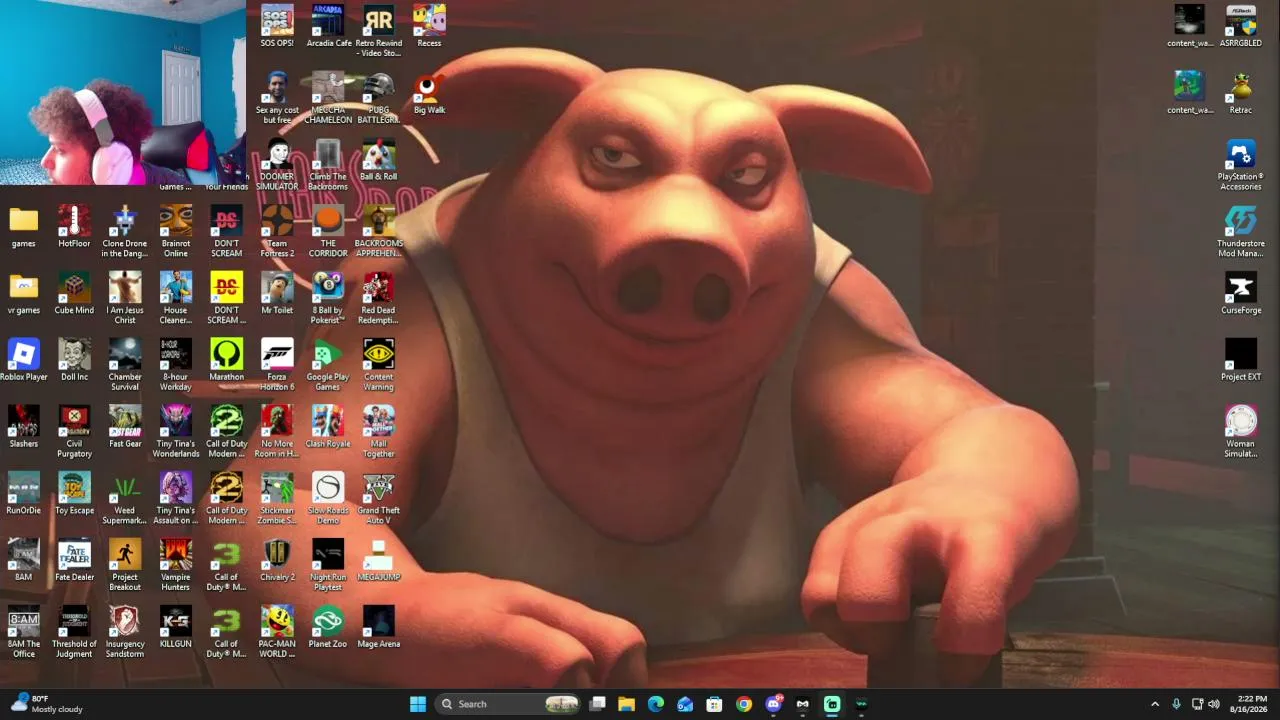Select Tiny Tina's Wonderlands icon
The image size is (1280, 720).
coord(175,433)
